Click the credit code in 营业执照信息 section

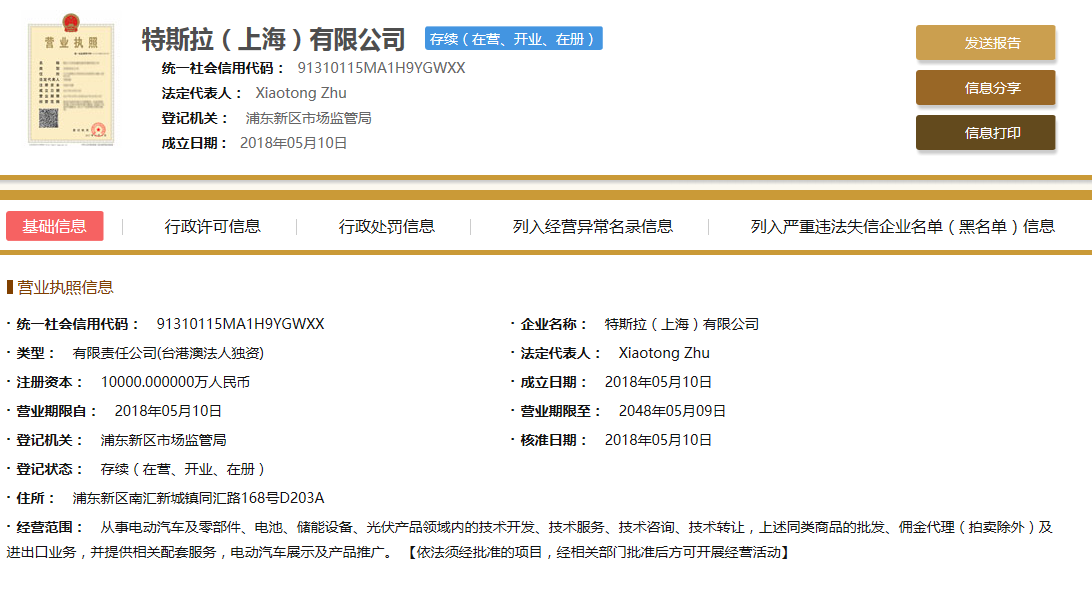click(x=240, y=324)
